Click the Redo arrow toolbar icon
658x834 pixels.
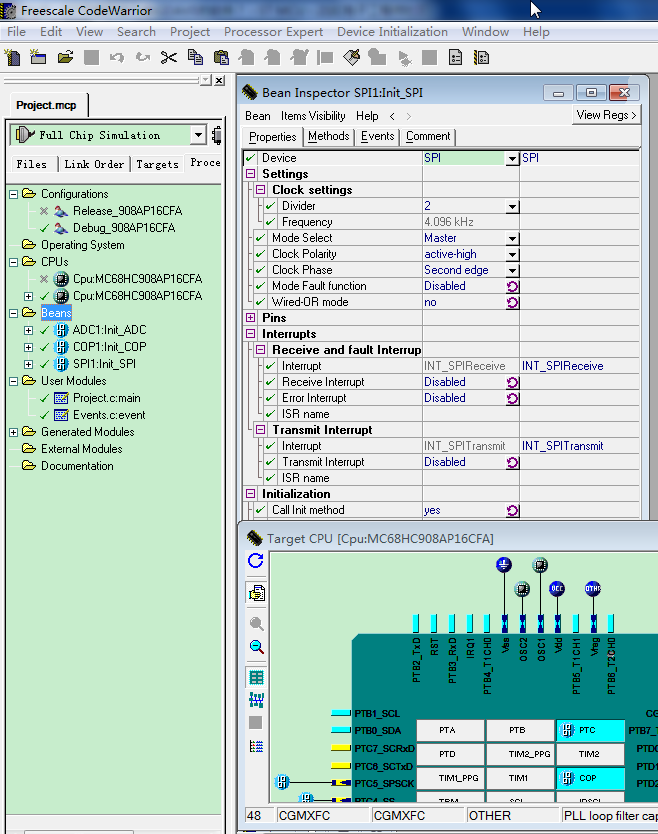[143, 57]
